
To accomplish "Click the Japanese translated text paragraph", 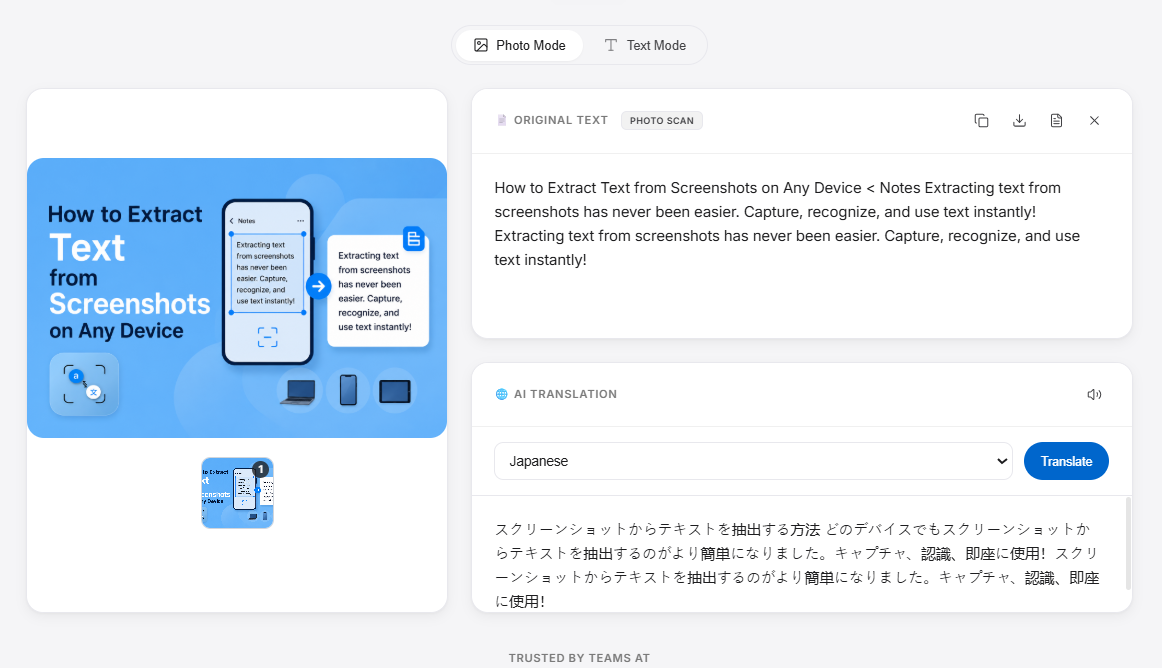I will (797, 565).
